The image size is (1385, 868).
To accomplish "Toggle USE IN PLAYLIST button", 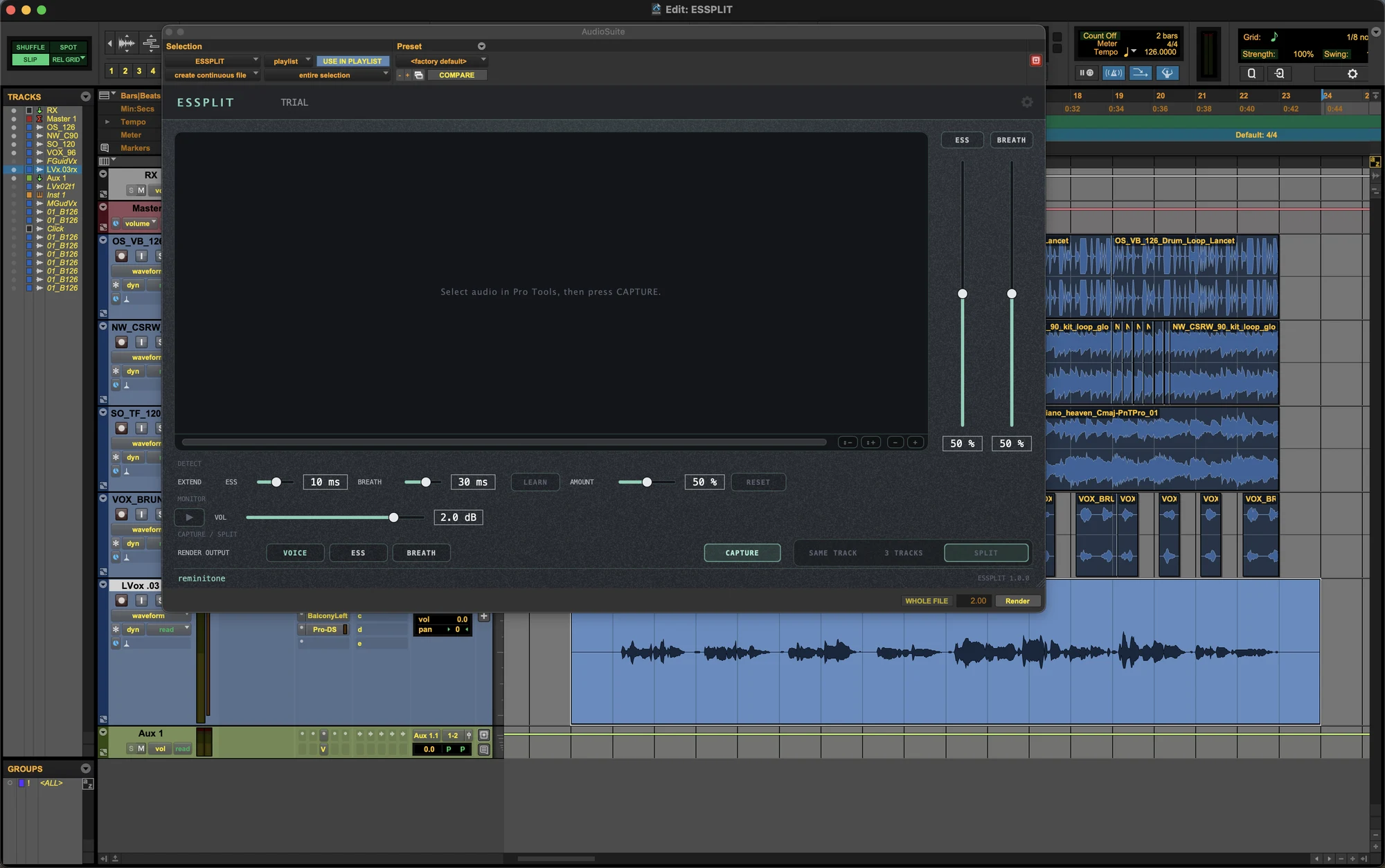I will 352,61.
